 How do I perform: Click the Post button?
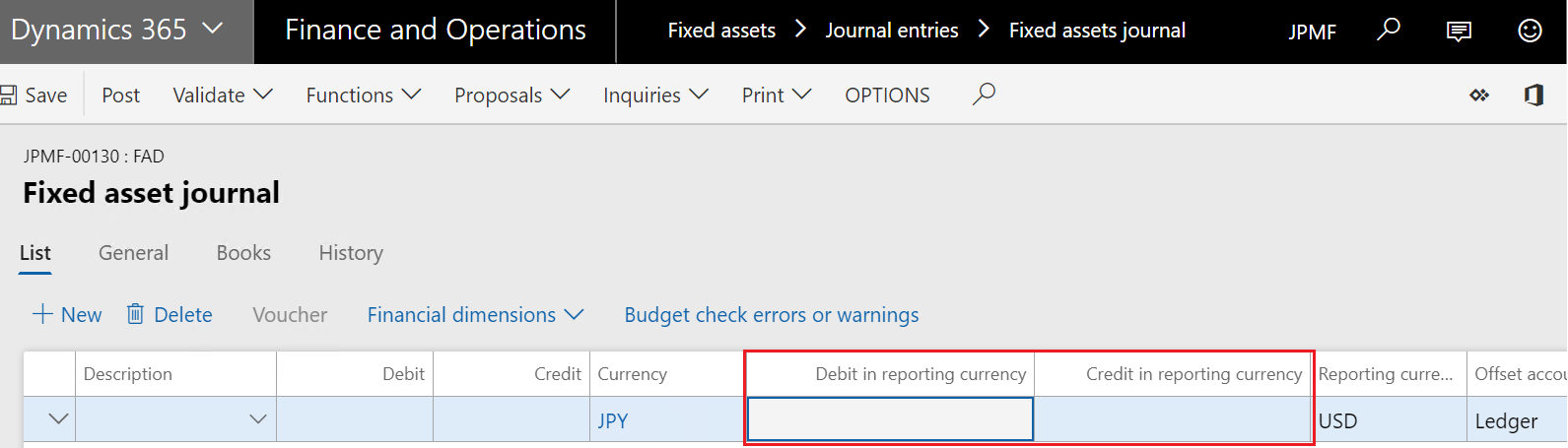(x=120, y=96)
